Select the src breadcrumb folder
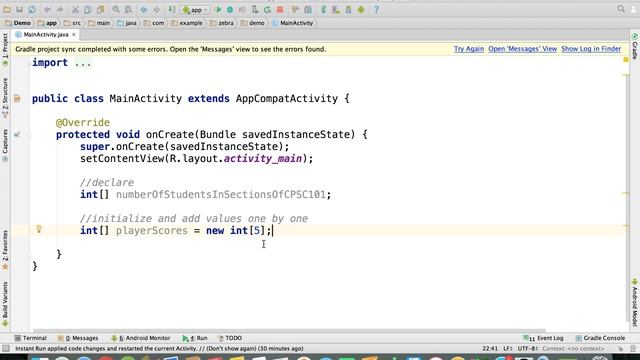 coord(72,23)
